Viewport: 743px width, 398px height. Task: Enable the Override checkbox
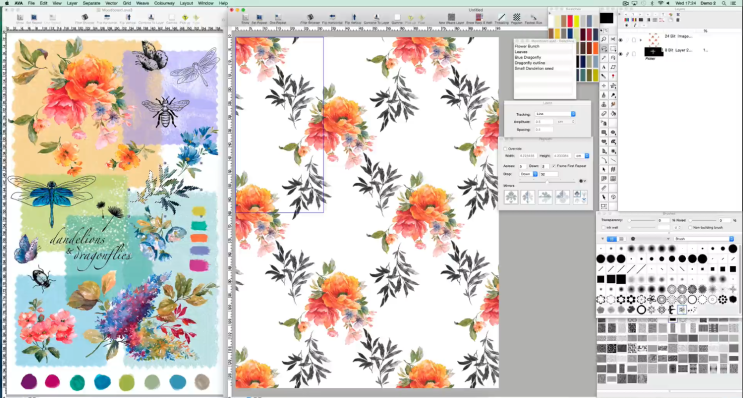coord(506,148)
